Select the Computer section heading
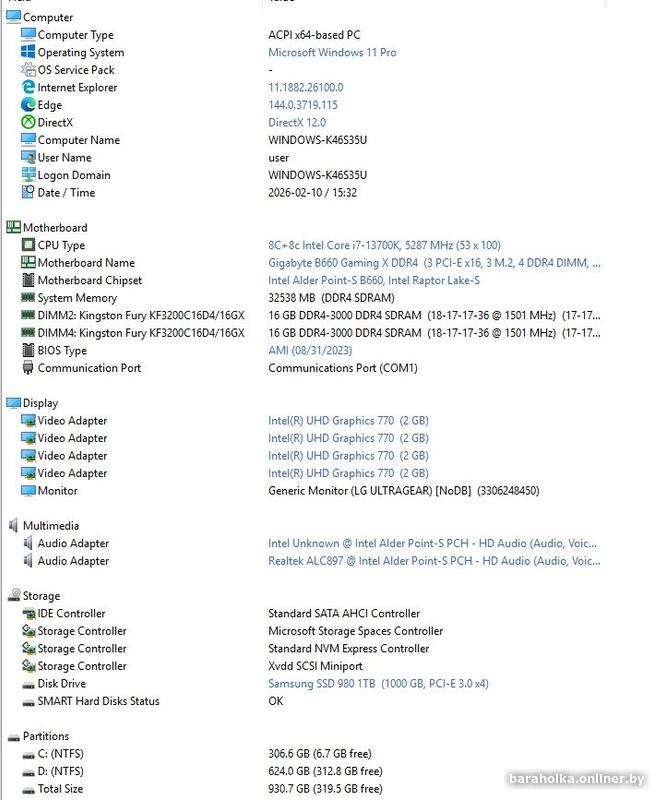The height and width of the screenshot is (800, 665). 48,17
